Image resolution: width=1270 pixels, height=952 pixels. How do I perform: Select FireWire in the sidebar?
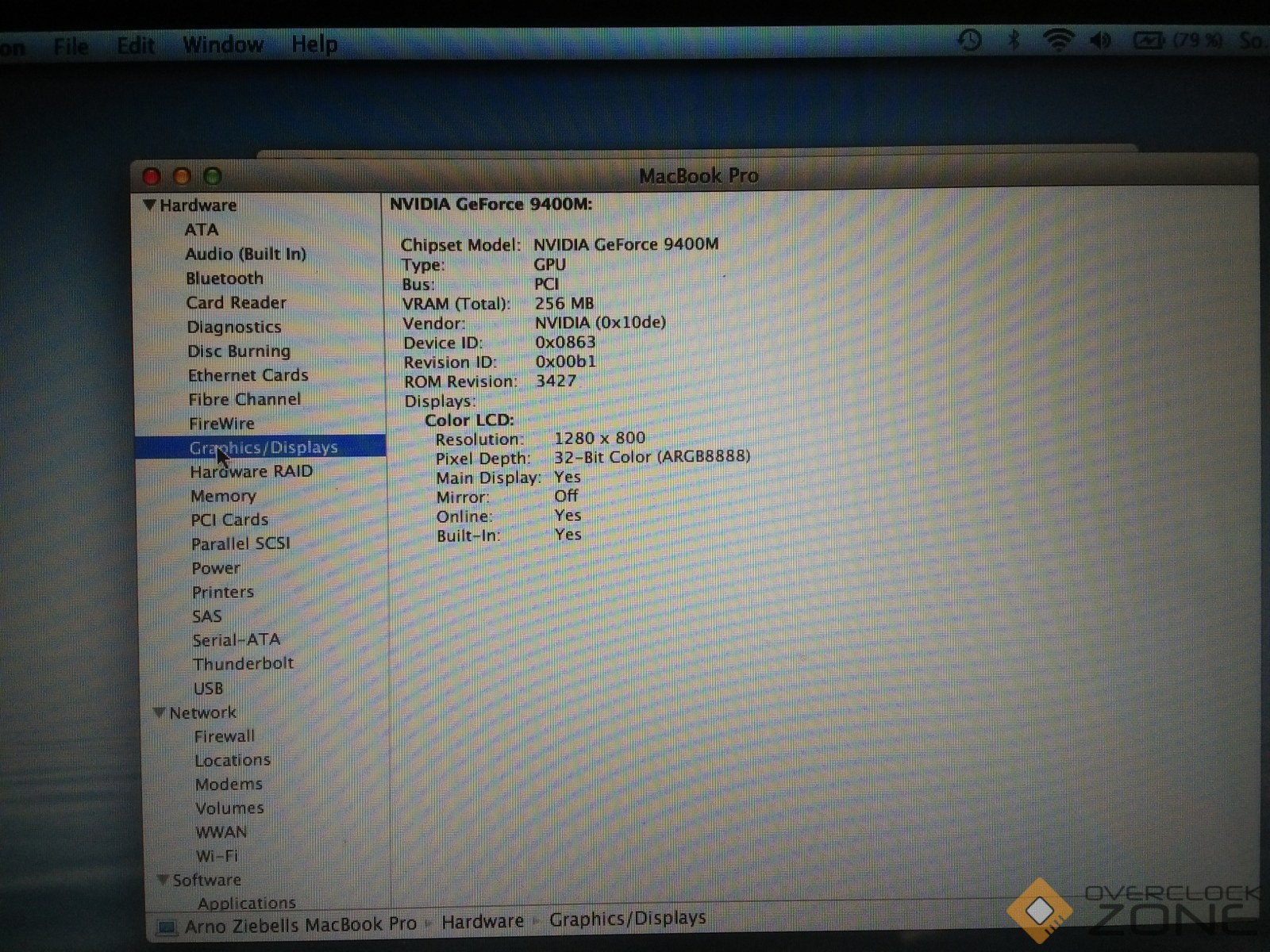[x=221, y=424]
